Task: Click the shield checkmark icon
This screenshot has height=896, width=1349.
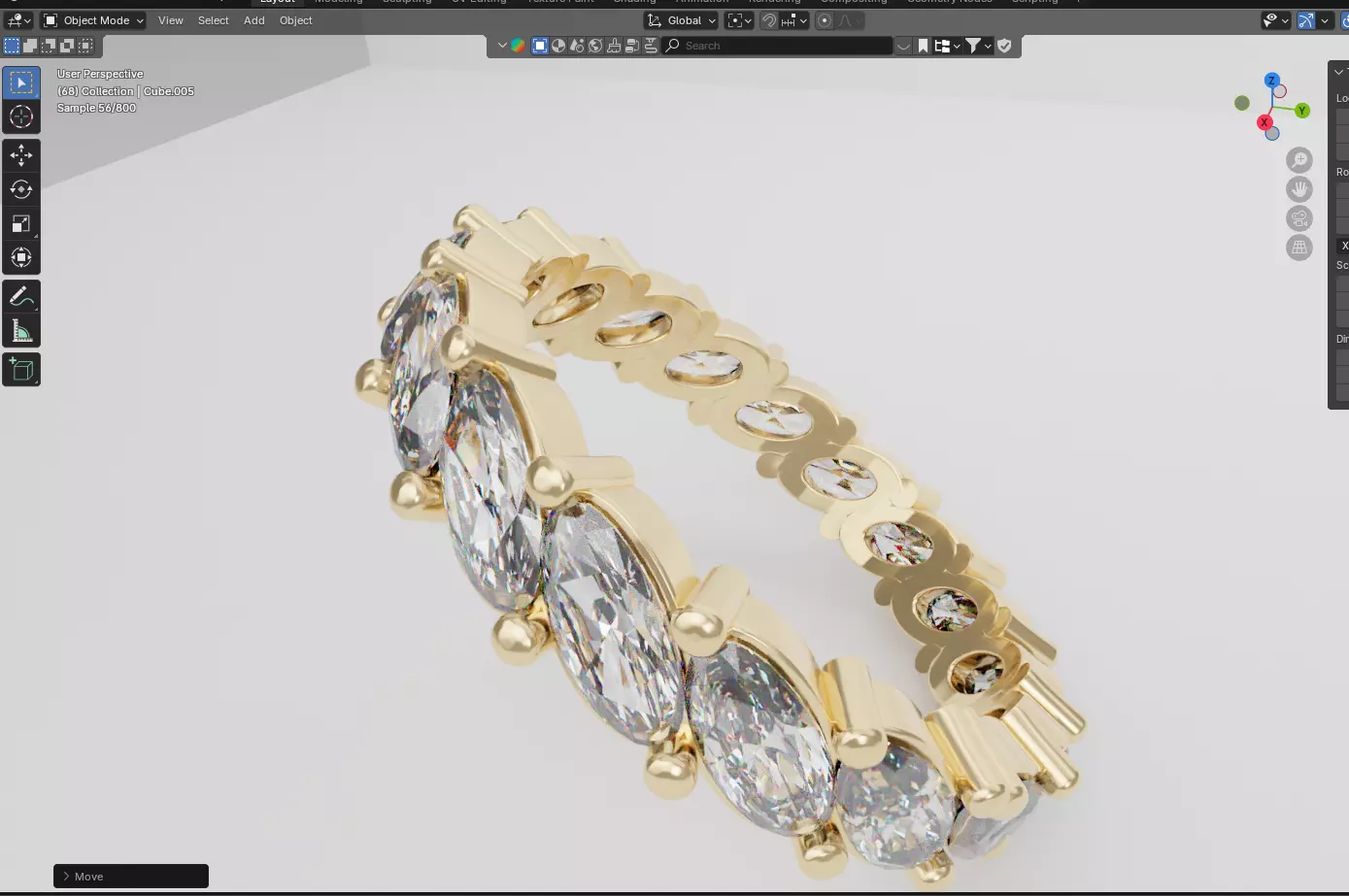Action: tap(1004, 46)
